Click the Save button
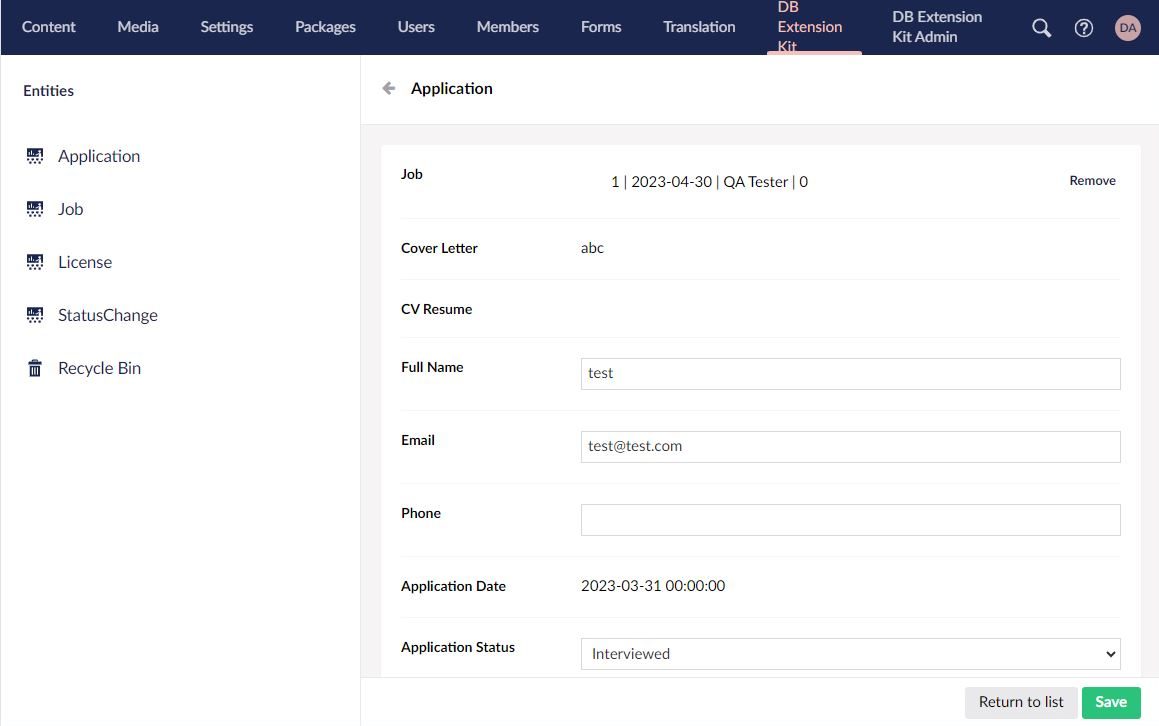1159x726 pixels. (x=1110, y=702)
